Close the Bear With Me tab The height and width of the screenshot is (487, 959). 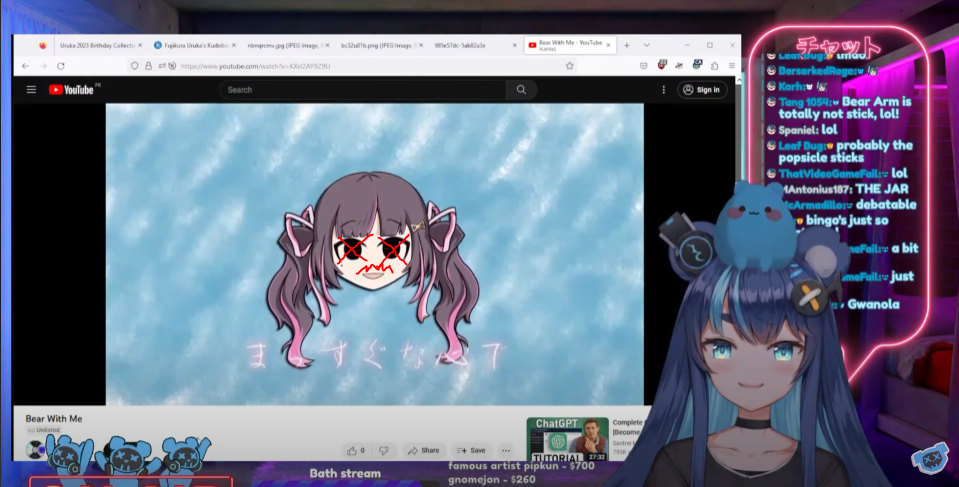tap(608, 45)
